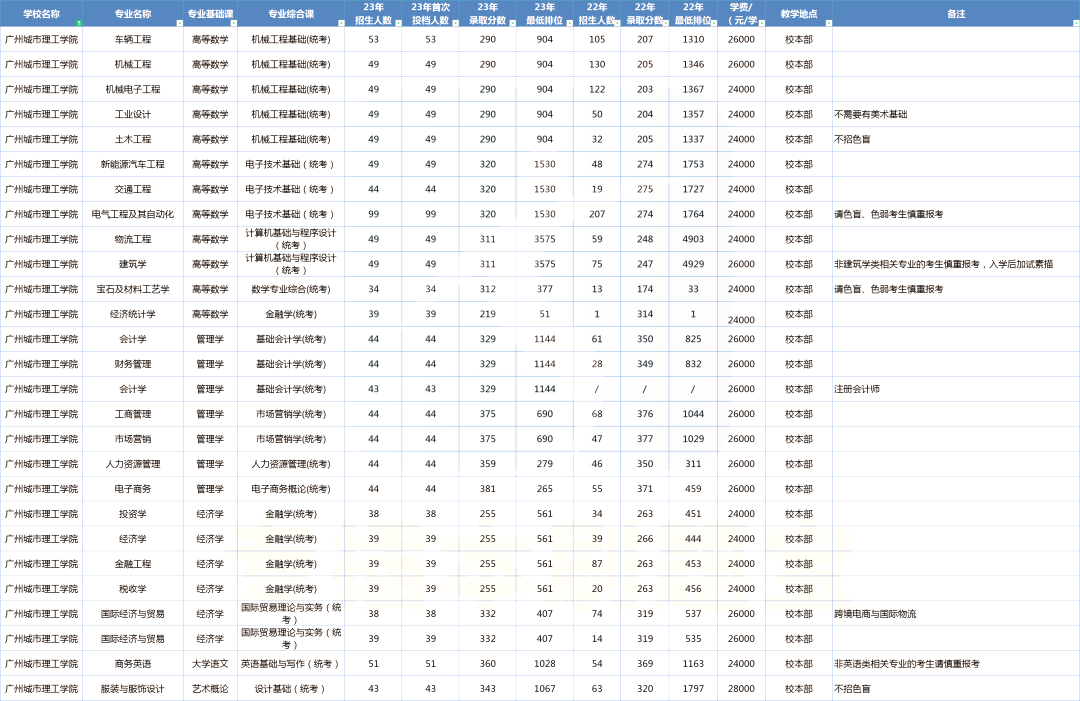Screen dimensions: 1080x701
Task: Click the 金融工程 major cell
Action: 133,564
